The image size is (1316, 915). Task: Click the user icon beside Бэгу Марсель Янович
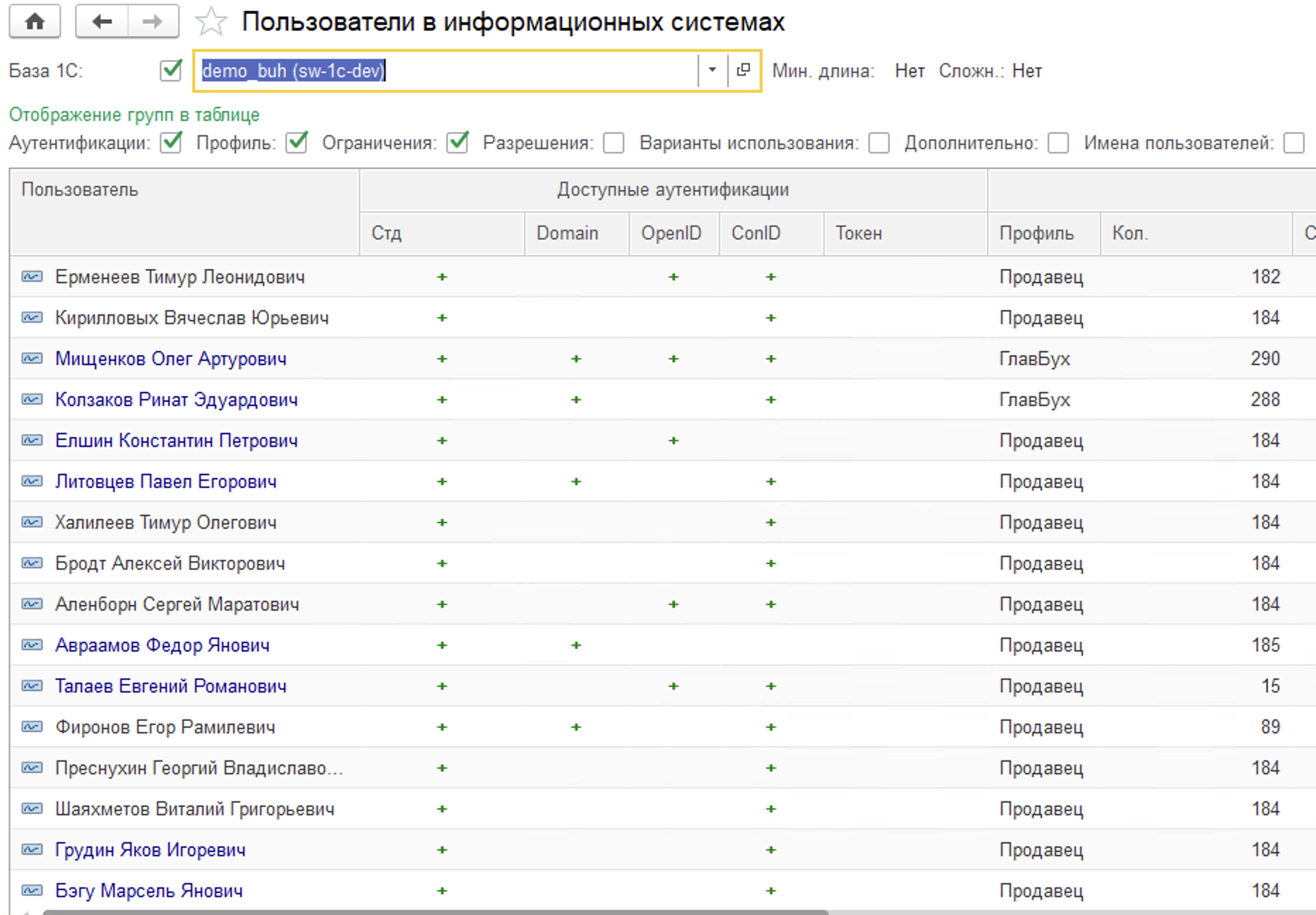pos(32,891)
